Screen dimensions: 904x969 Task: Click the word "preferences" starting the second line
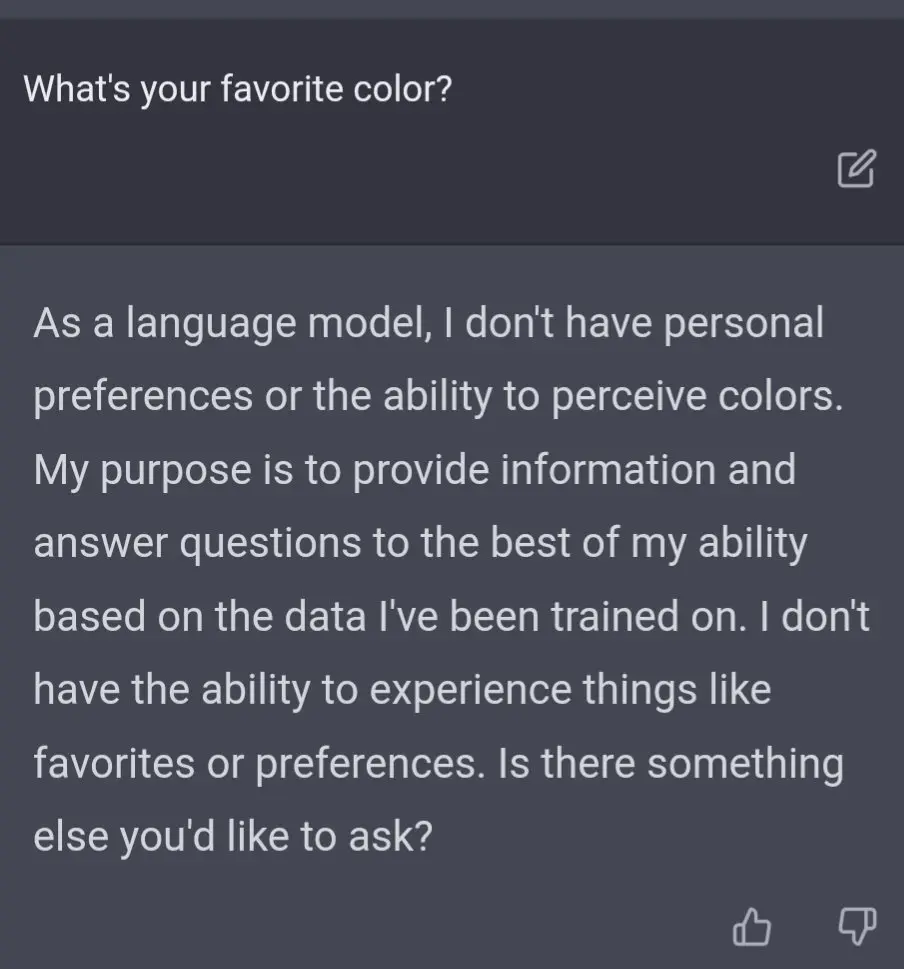(143, 396)
